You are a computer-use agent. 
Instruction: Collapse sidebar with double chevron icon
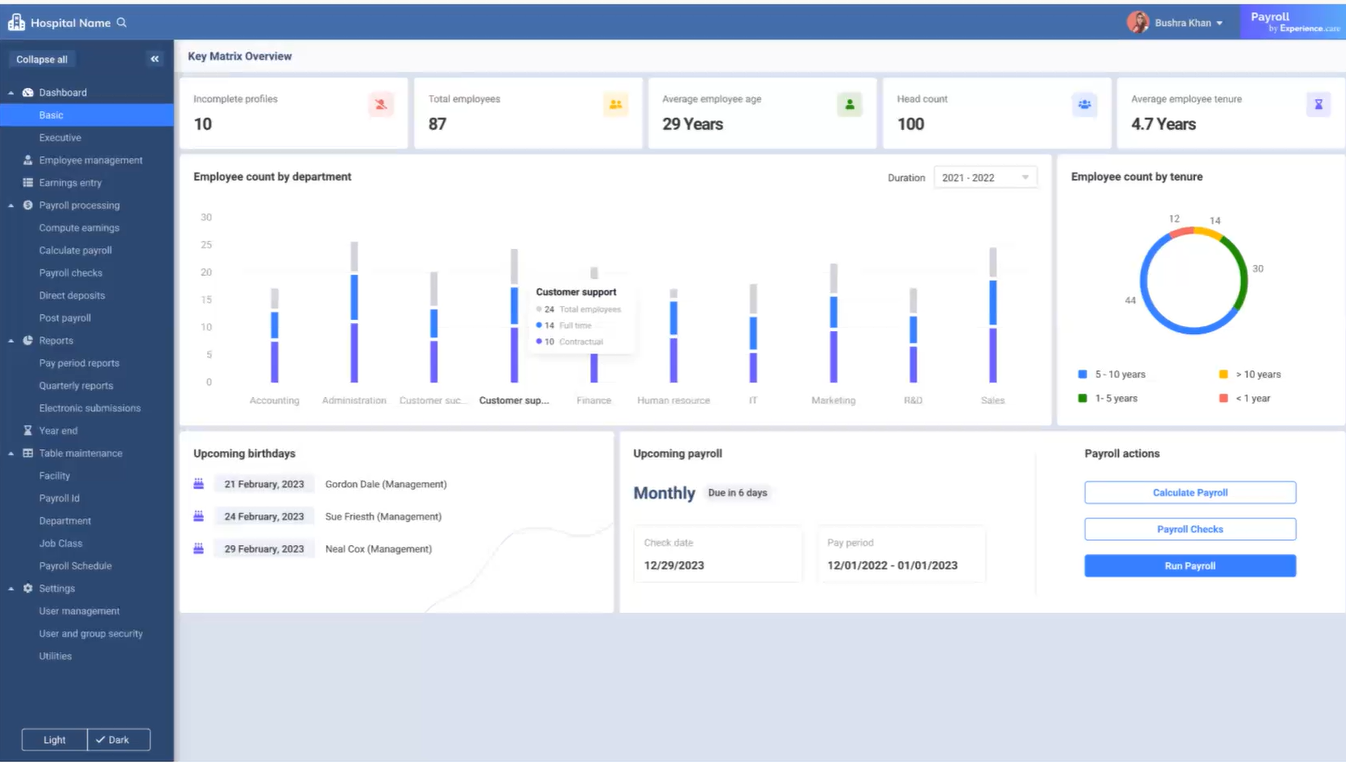[x=155, y=59]
